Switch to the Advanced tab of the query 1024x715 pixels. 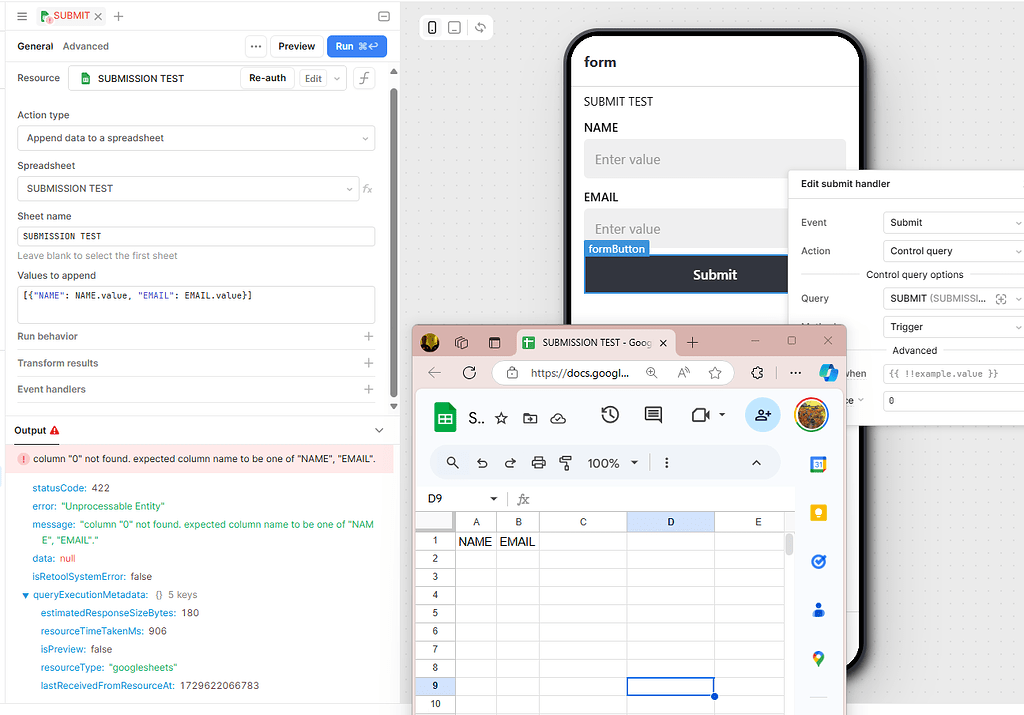point(85,46)
